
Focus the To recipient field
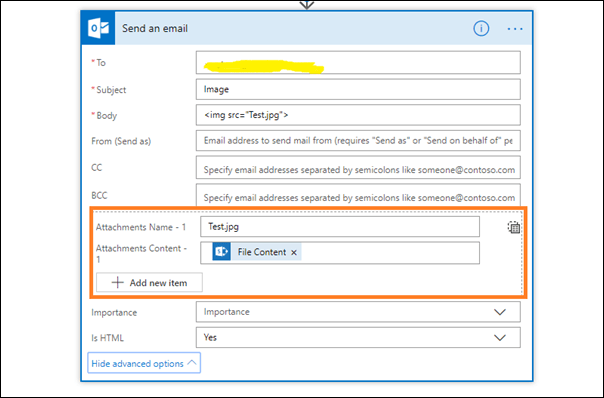358,62
